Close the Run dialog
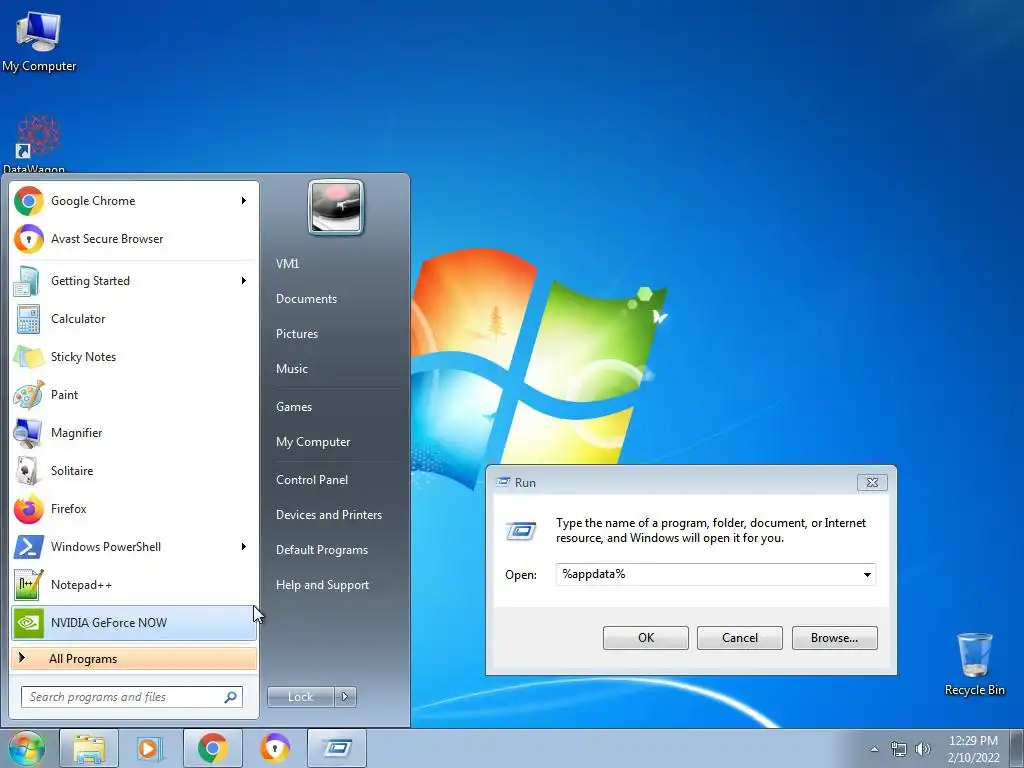1024x768 pixels. click(872, 483)
